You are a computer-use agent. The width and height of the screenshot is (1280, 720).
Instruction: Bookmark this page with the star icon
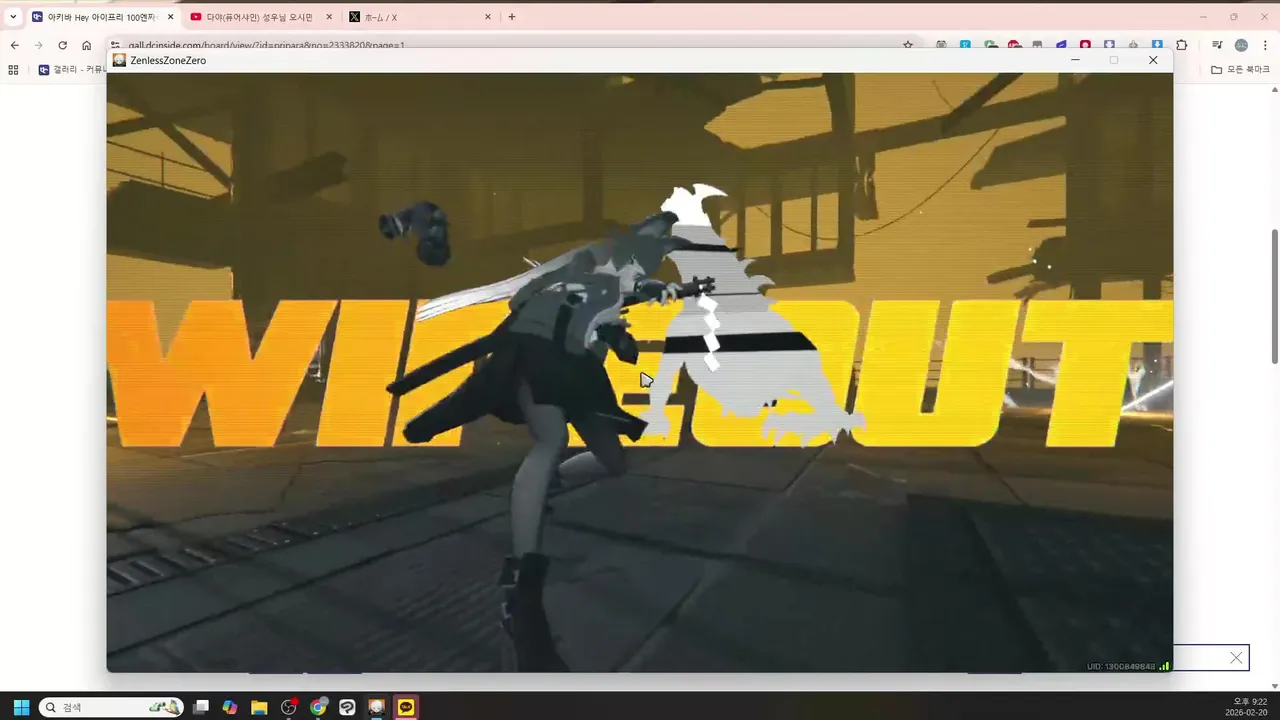coord(908,45)
